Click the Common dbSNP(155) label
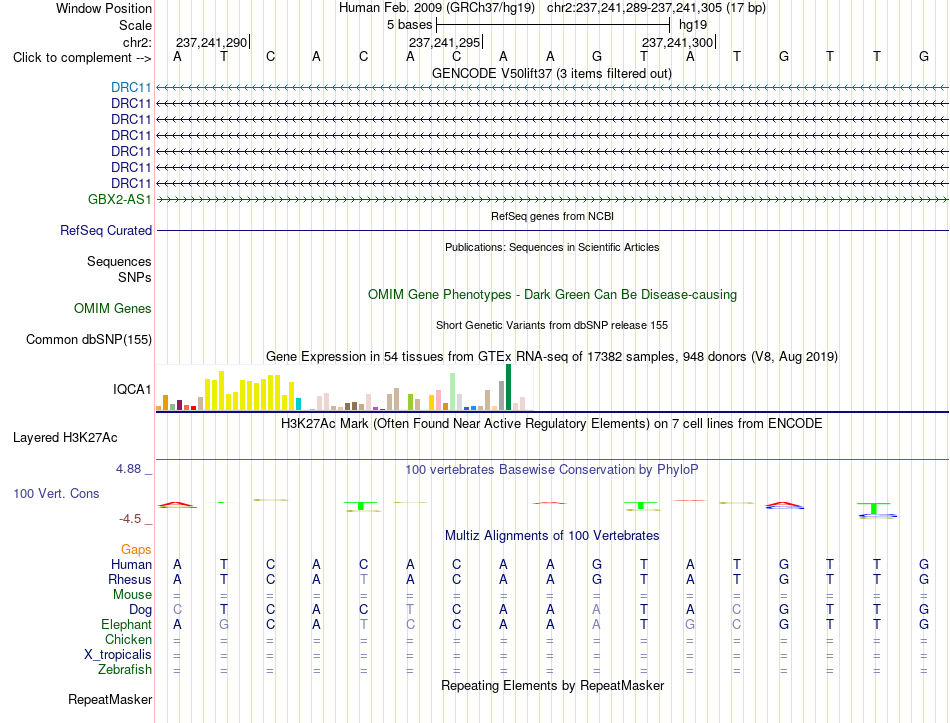The width and height of the screenshot is (950, 723). pyautogui.click(x=89, y=339)
